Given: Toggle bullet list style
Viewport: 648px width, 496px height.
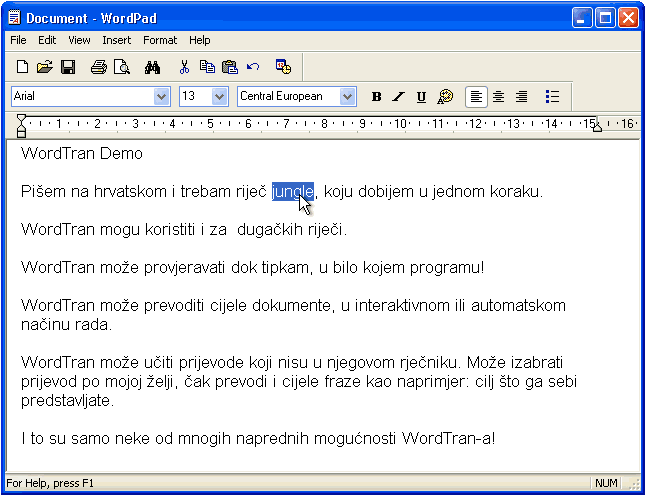Looking at the screenshot, I should (552, 97).
